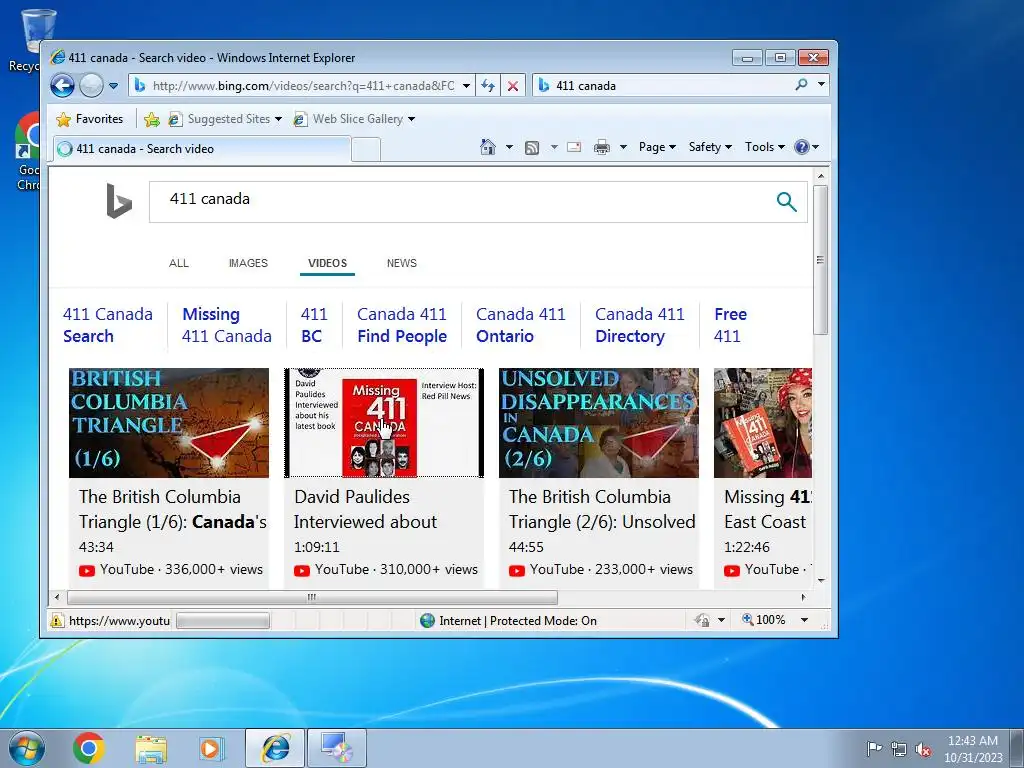The height and width of the screenshot is (768, 1024).
Task: Open the Page menu
Action: (x=657, y=147)
